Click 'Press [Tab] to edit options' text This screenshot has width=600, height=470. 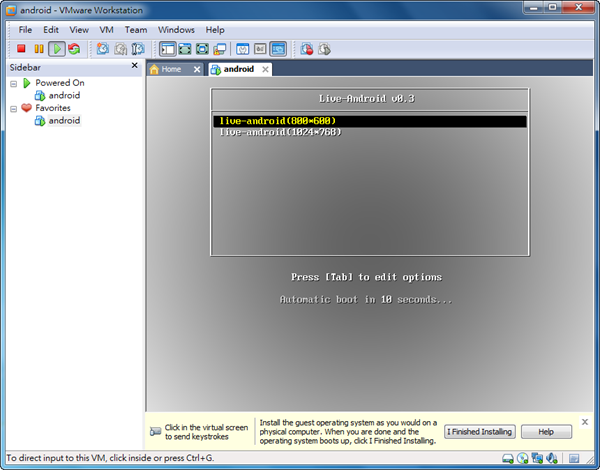[366, 277]
